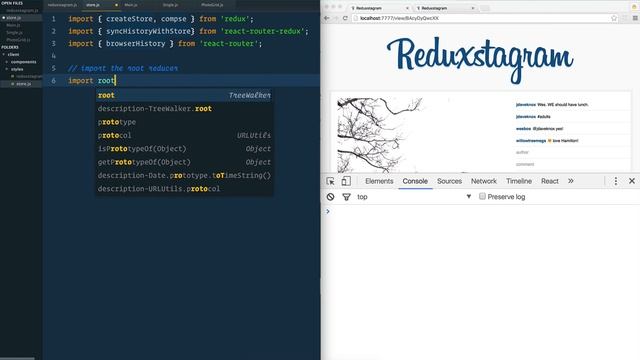Click 'compse' in line 1 import
The height and width of the screenshot is (360, 640).
[173, 19]
